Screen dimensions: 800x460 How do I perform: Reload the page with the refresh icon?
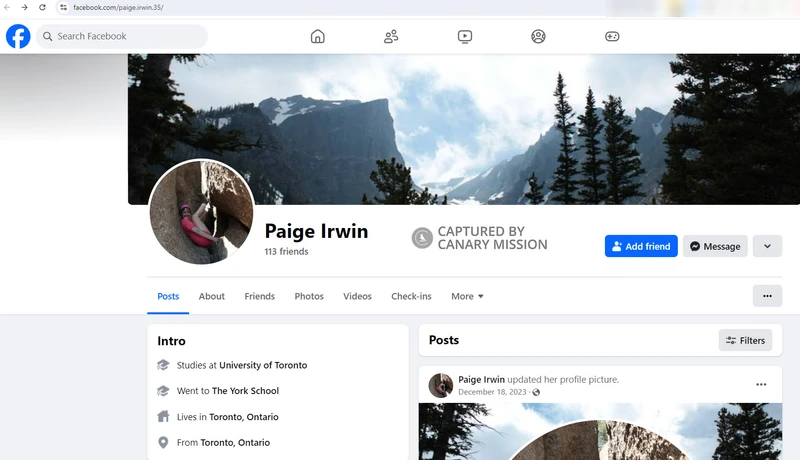(x=42, y=7)
